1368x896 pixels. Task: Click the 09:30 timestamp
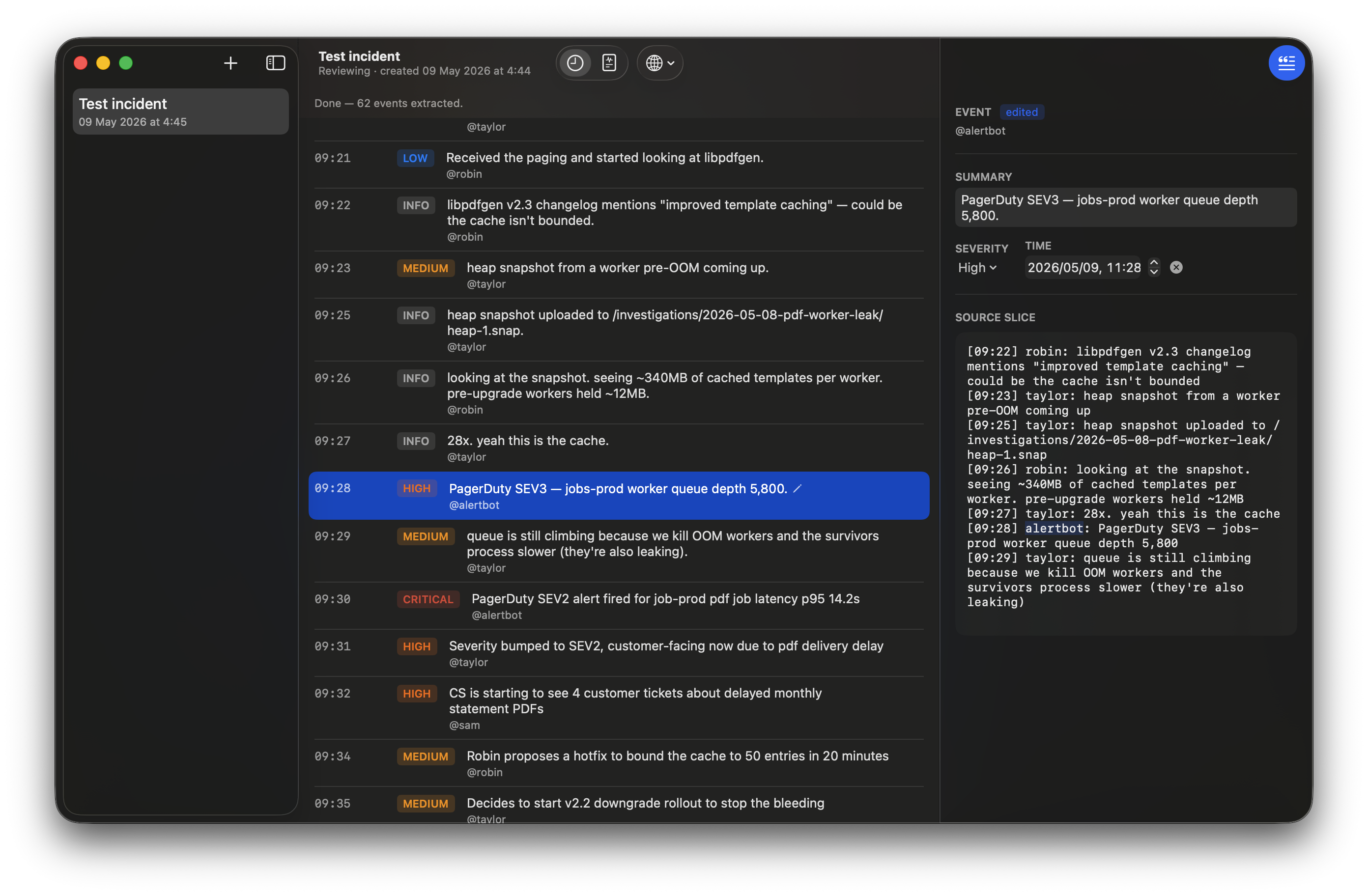(332, 599)
